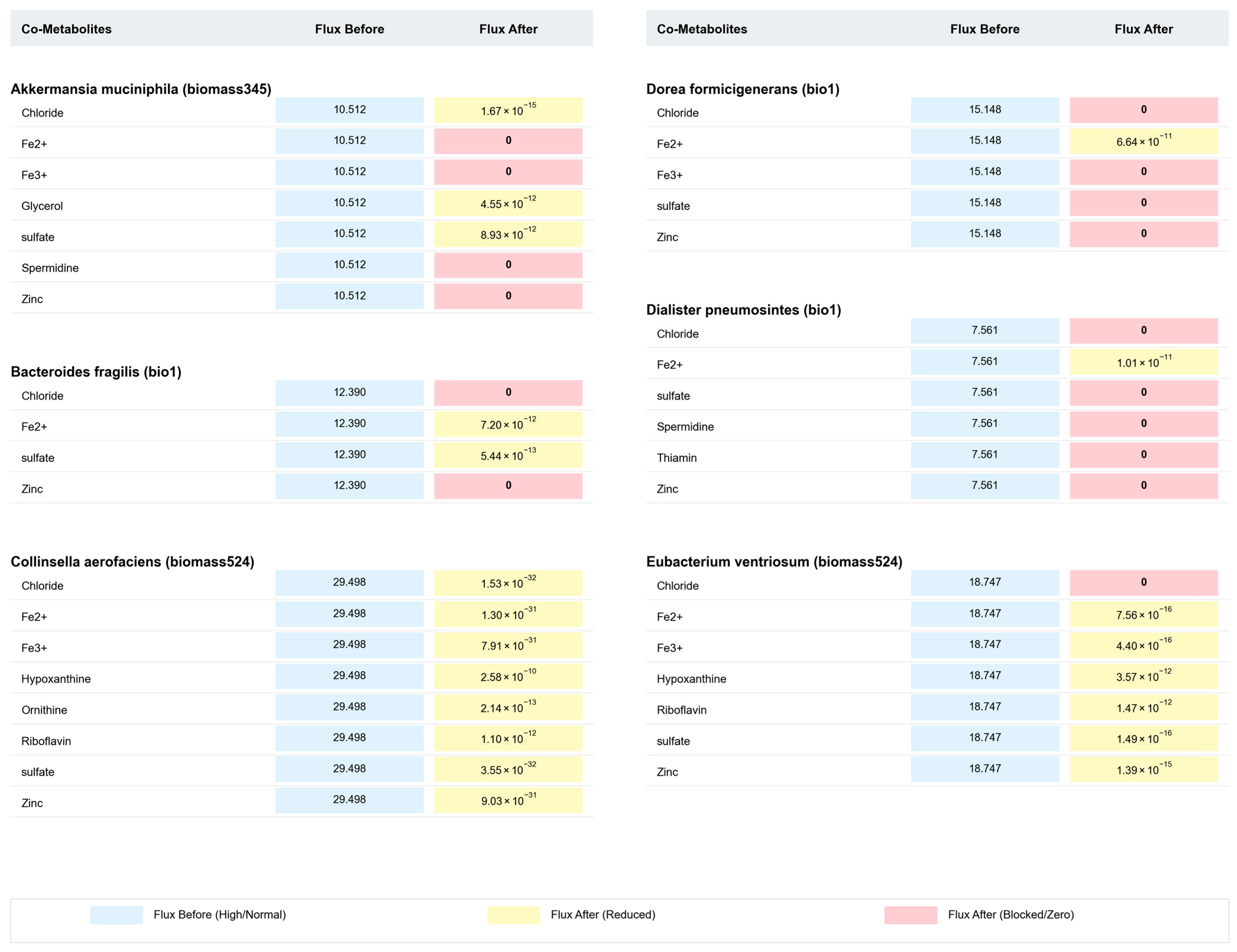Select Collinsella Hypoxanthine flux after cell

pyautogui.click(x=508, y=676)
